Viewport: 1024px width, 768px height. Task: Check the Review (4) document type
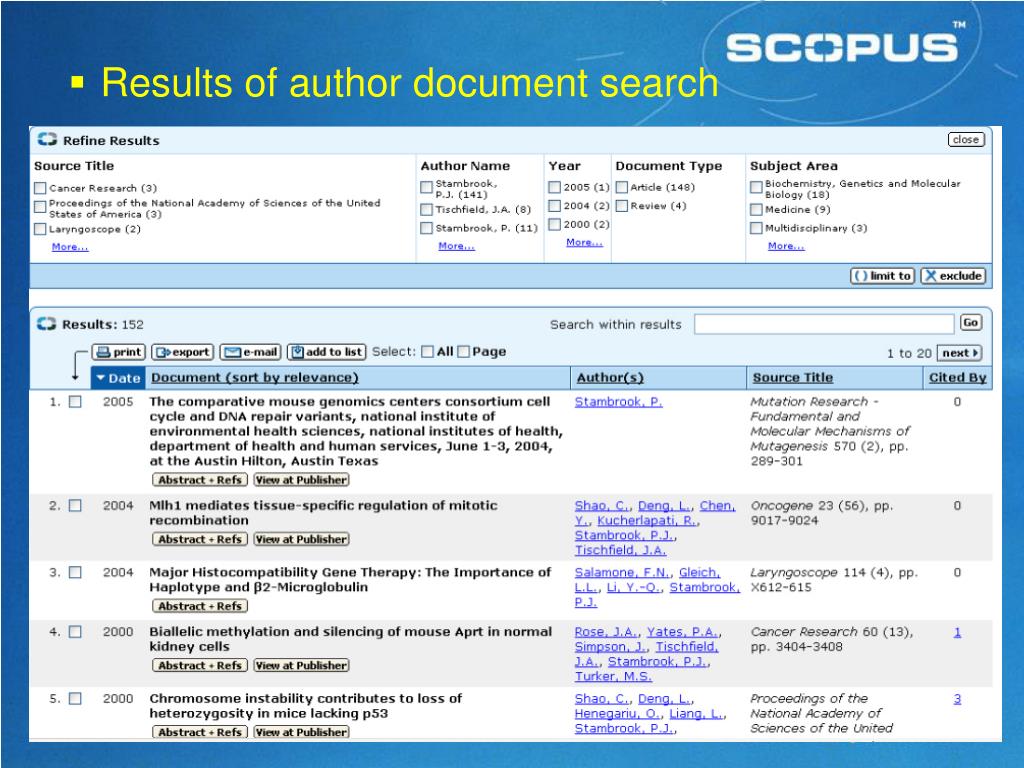click(622, 206)
